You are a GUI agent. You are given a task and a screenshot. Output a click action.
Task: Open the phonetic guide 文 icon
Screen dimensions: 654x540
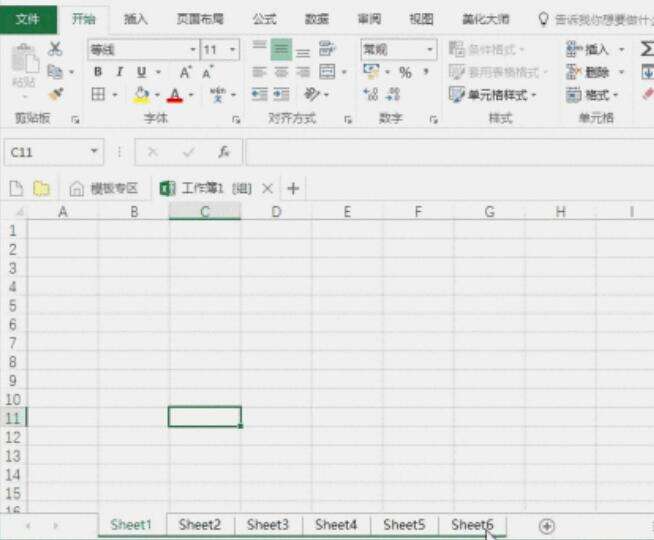coord(218,95)
